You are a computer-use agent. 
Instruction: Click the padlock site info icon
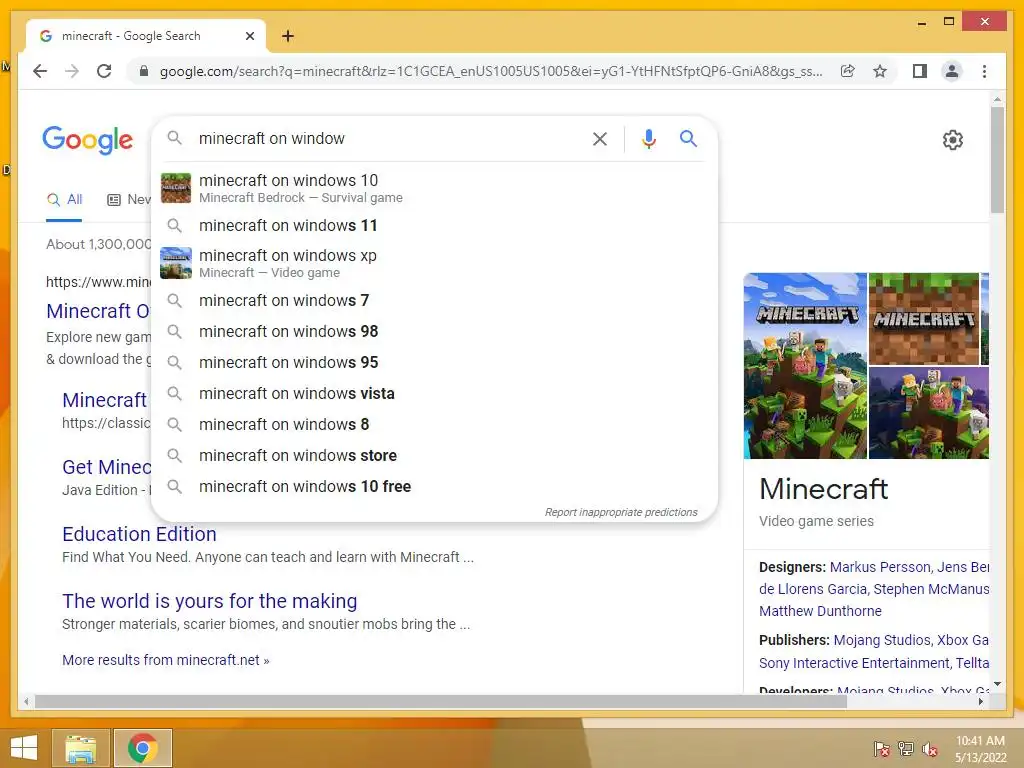pyautogui.click(x=144, y=71)
